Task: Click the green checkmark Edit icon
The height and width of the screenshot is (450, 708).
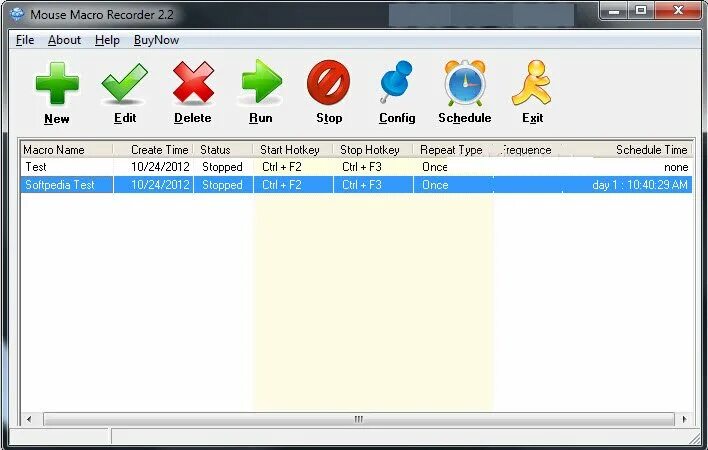Action: 125,83
